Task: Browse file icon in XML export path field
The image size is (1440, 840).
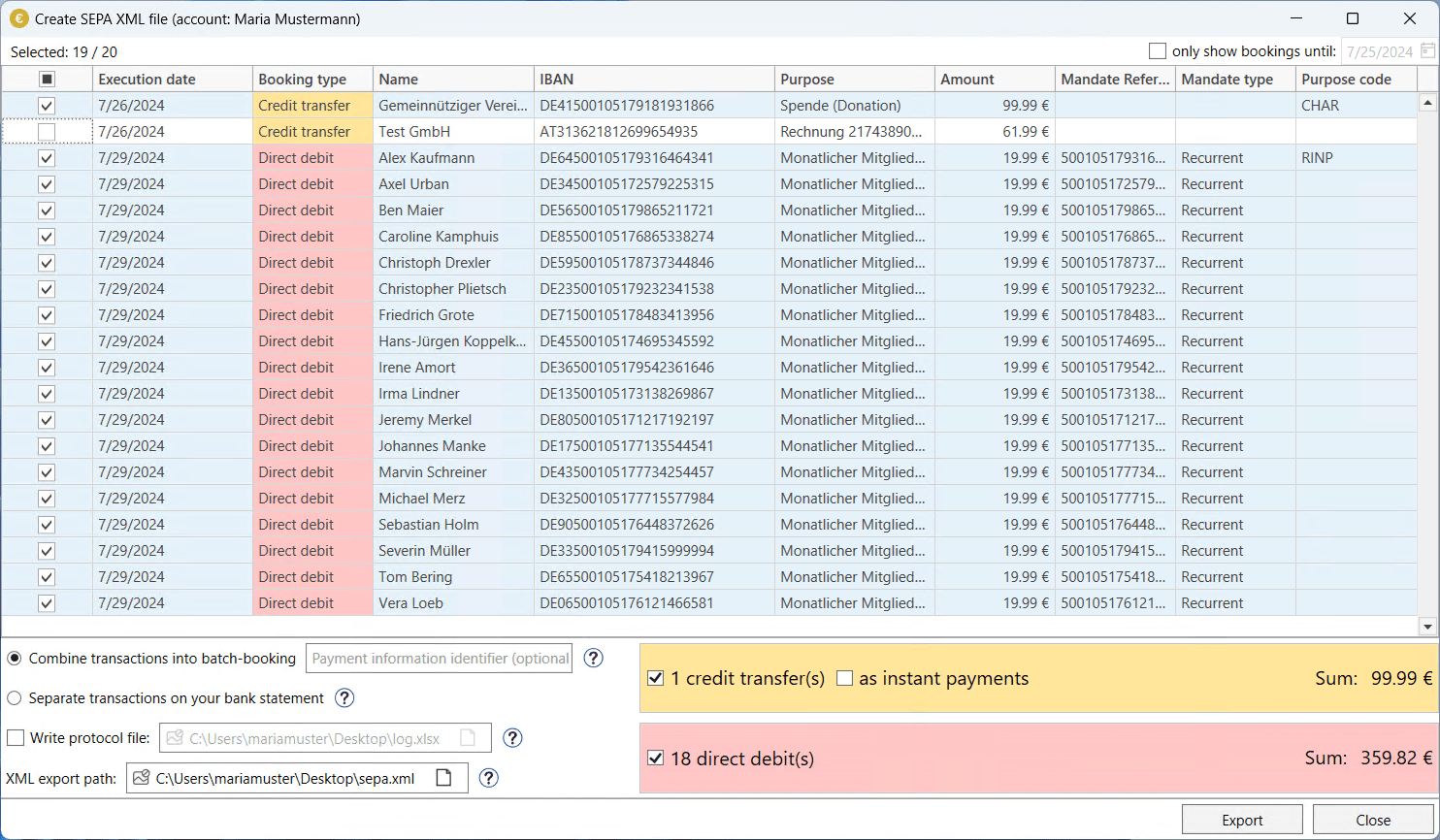Action: [x=443, y=778]
